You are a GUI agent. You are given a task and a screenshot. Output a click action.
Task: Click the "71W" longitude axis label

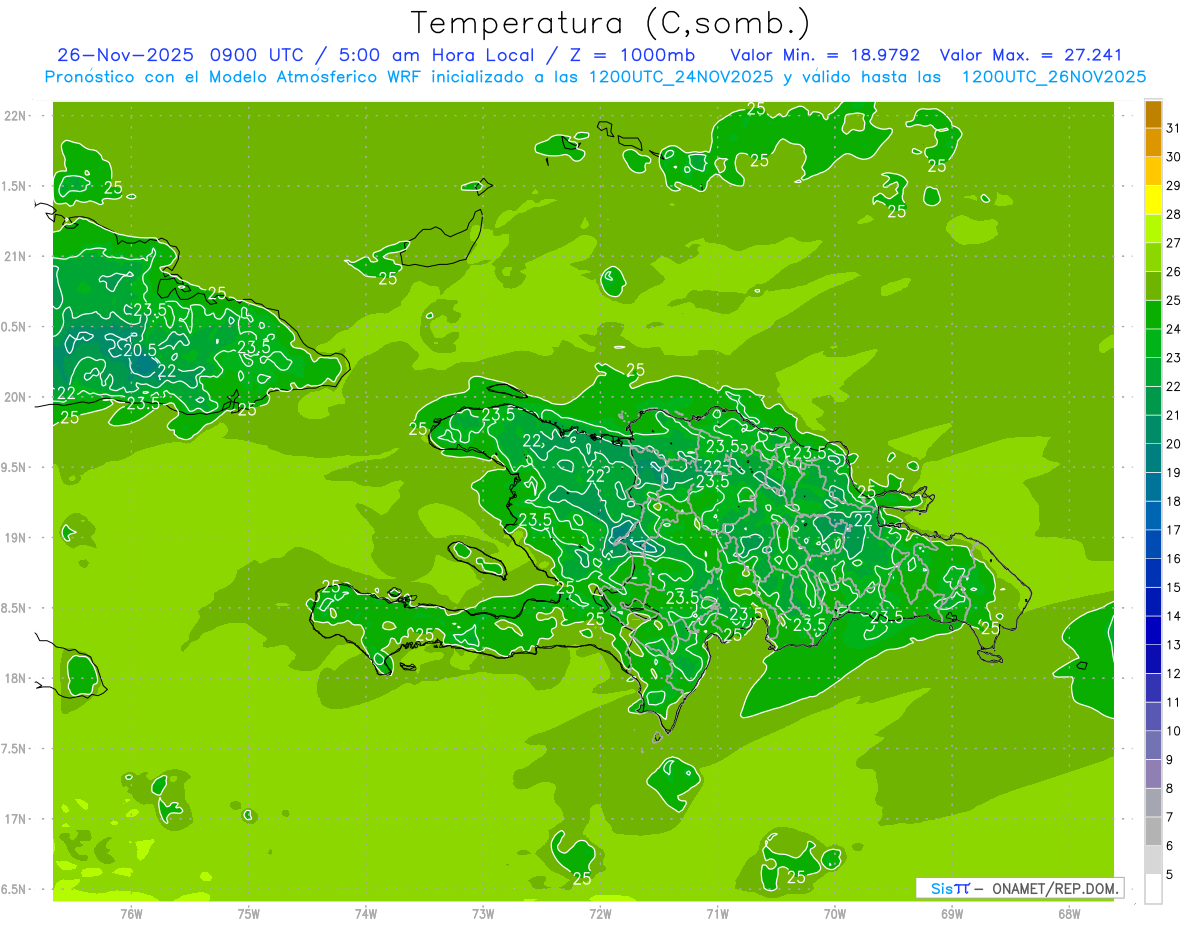point(717,914)
